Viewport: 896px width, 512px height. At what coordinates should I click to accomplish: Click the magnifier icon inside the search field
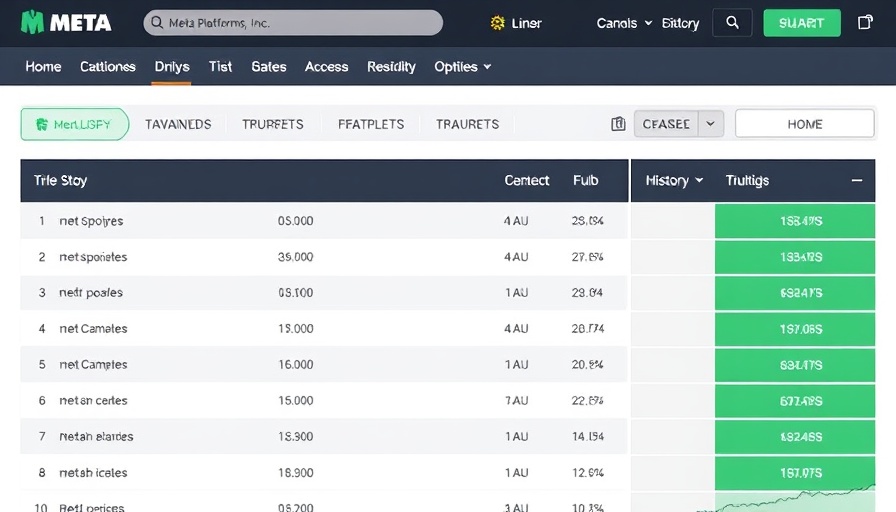point(156,22)
